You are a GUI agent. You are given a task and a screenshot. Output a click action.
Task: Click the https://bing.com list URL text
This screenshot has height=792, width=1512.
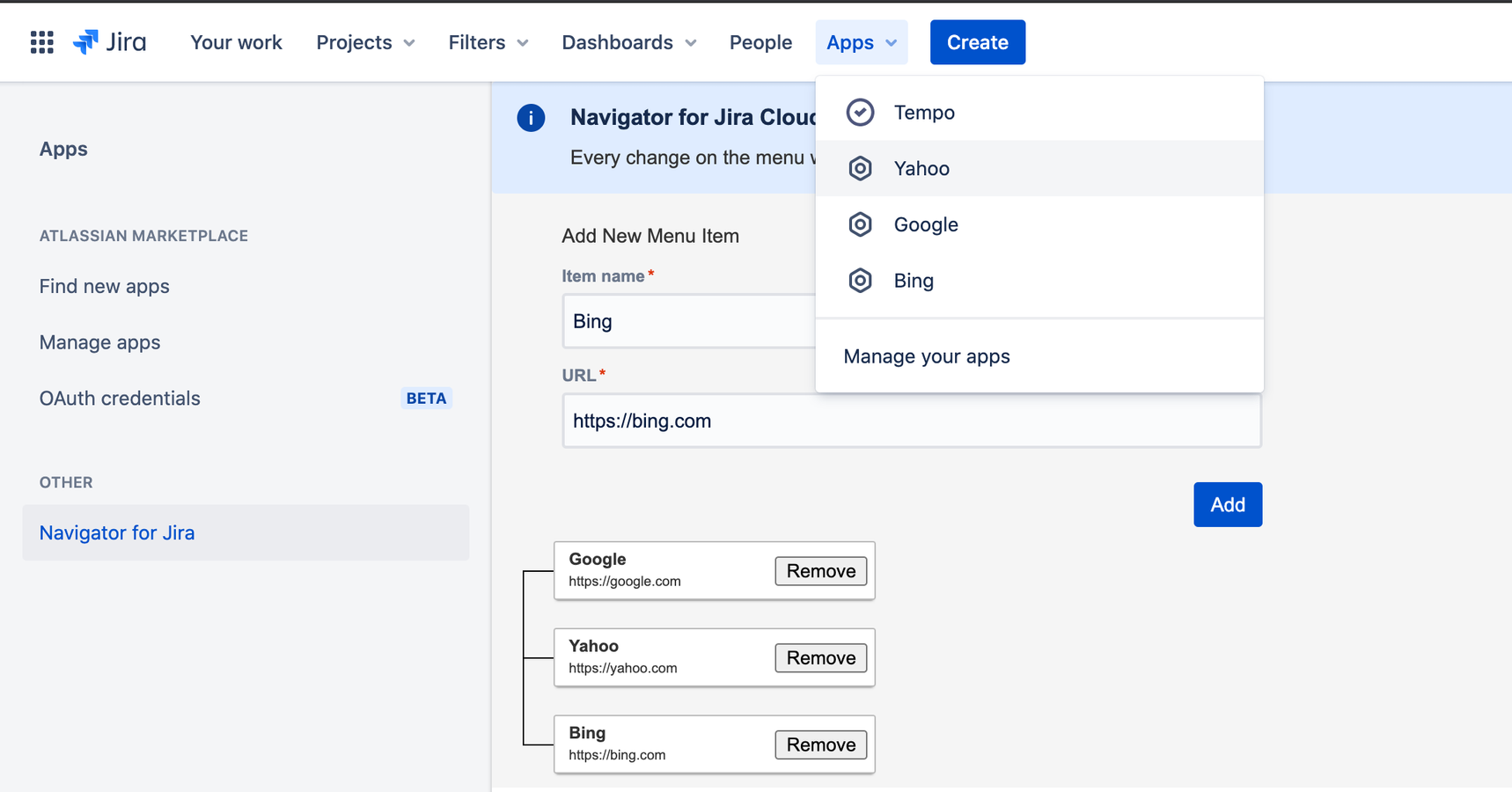point(617,755)
